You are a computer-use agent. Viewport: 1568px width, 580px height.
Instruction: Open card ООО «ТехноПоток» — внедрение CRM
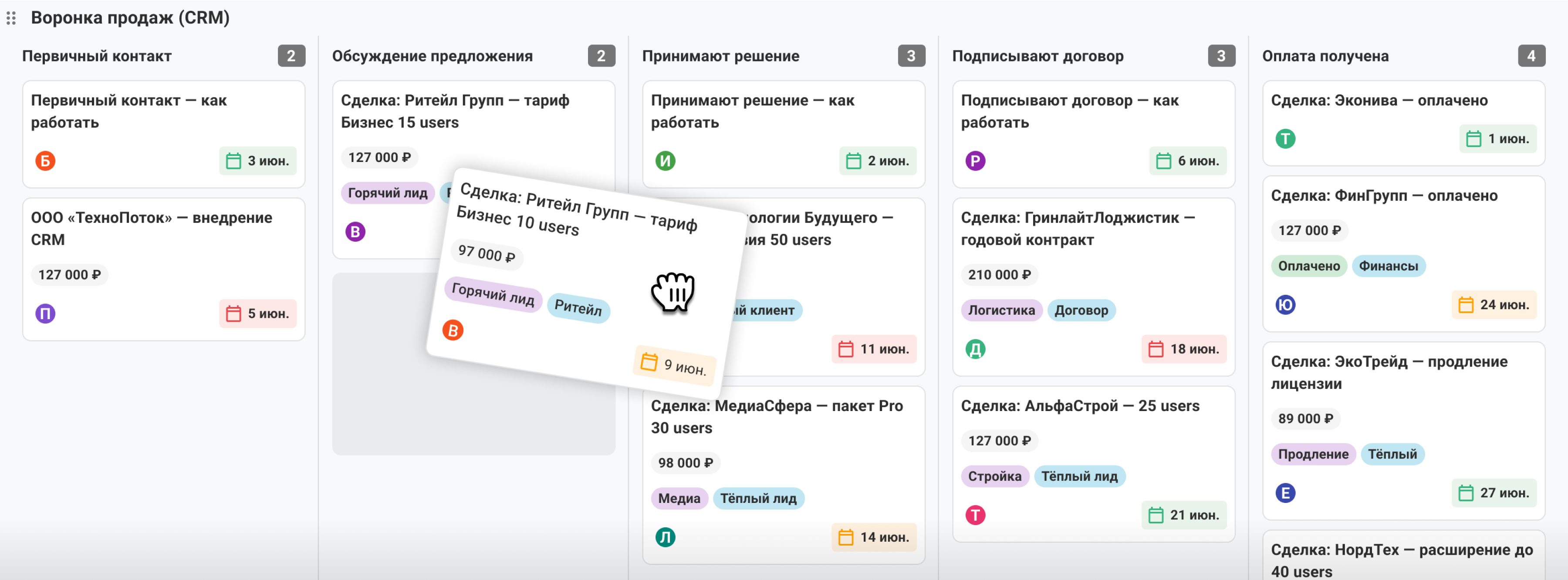tap(164, 269)
